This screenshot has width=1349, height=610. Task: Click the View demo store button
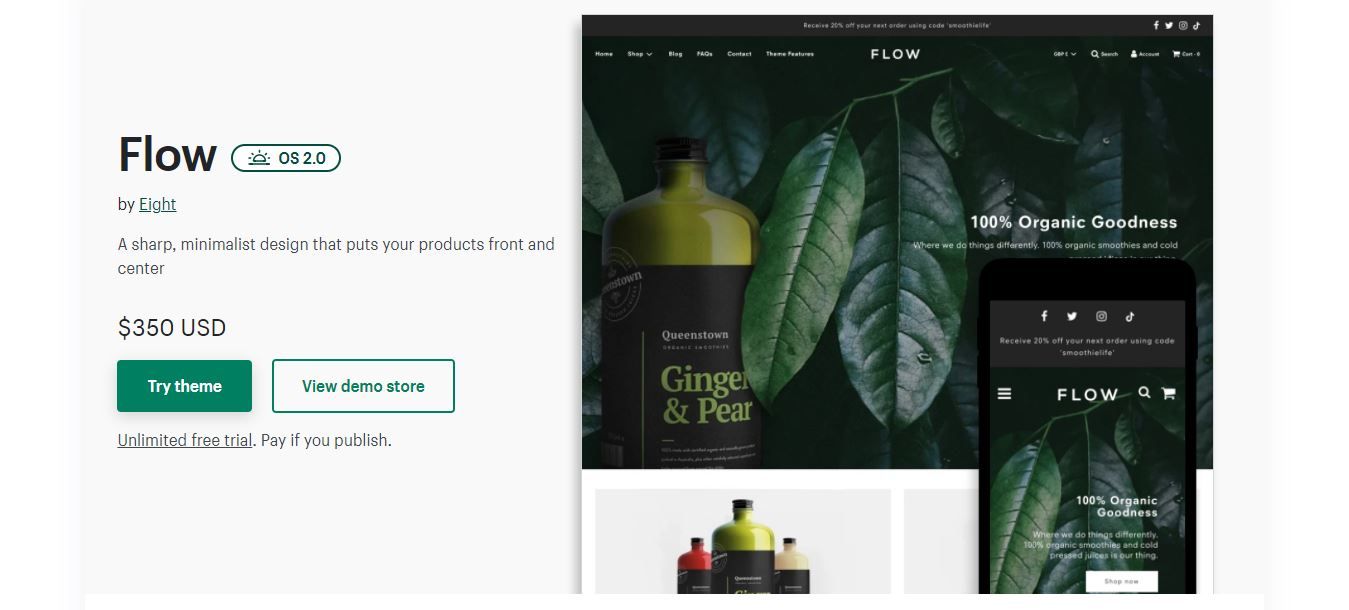(363, 386)
